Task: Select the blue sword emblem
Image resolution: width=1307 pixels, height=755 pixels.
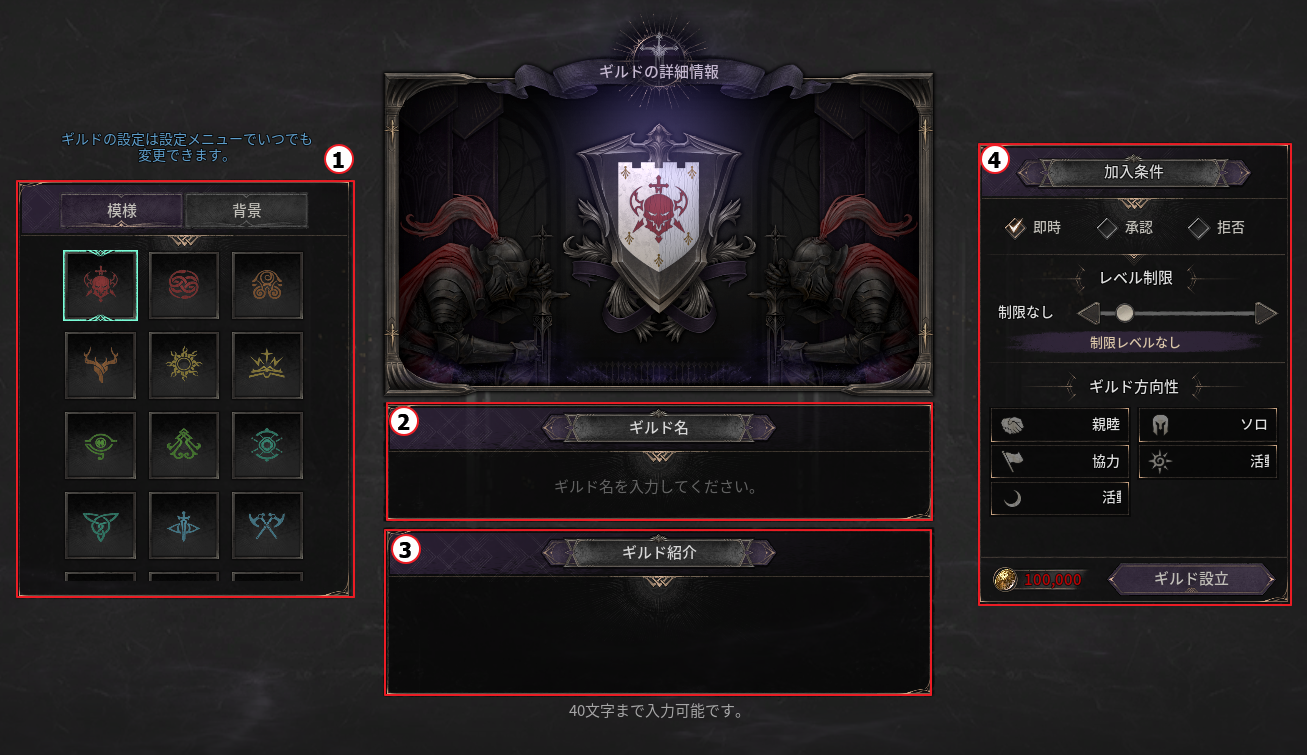Action: [x=184, y=525]
